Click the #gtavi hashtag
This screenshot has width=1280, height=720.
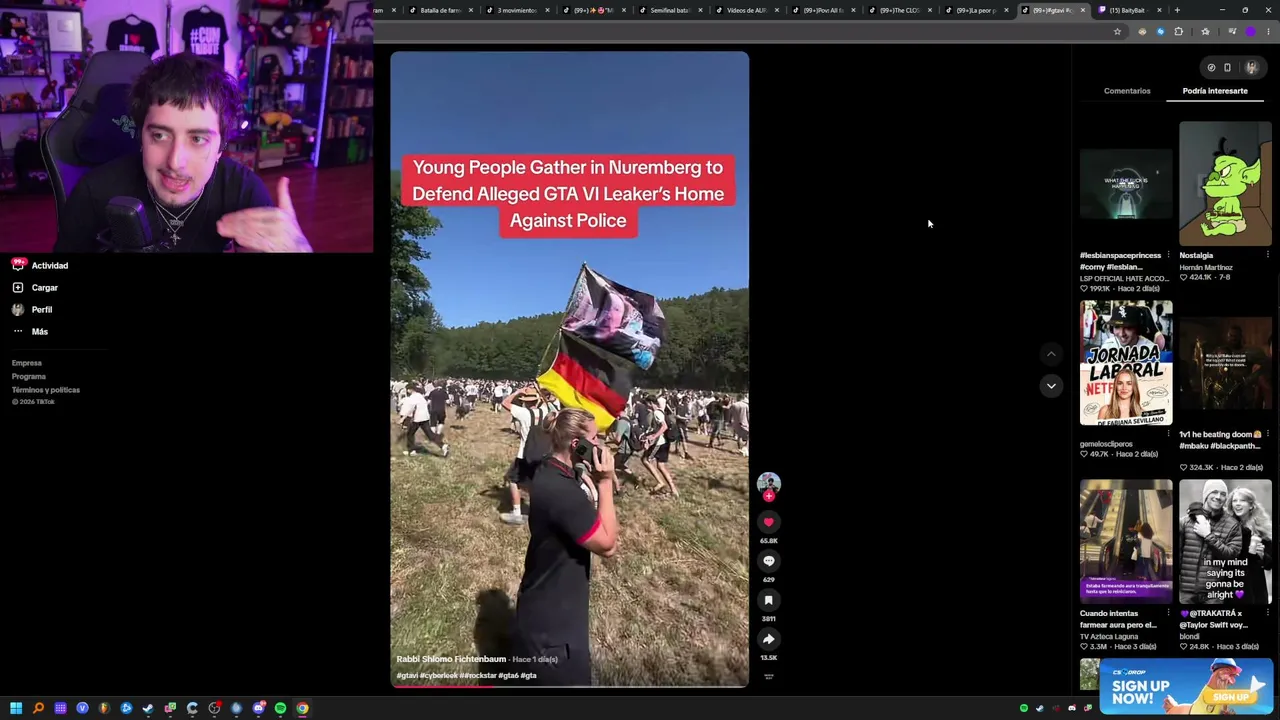[x=406, y=675]
